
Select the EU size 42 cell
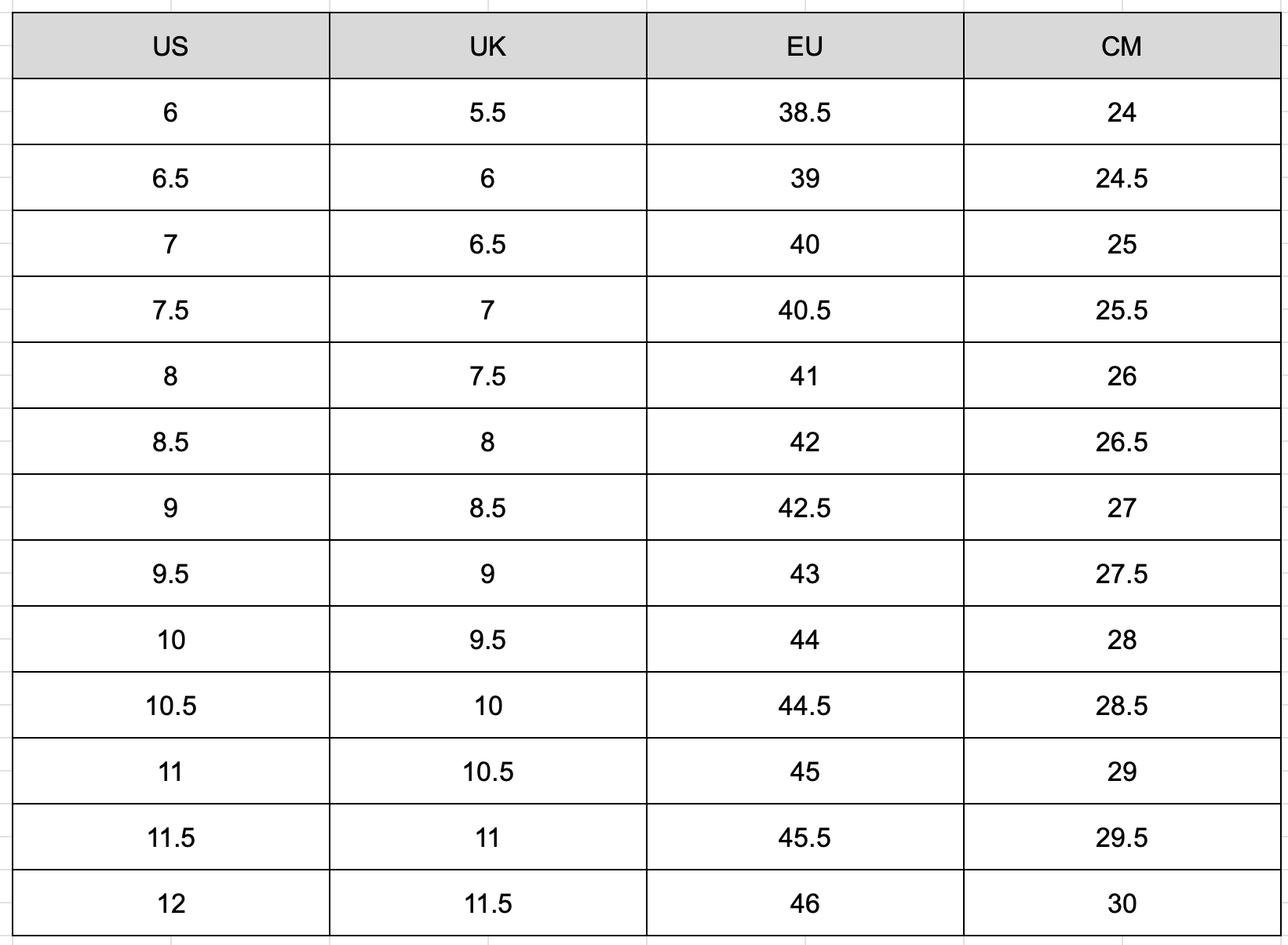[x=805, y=442]
